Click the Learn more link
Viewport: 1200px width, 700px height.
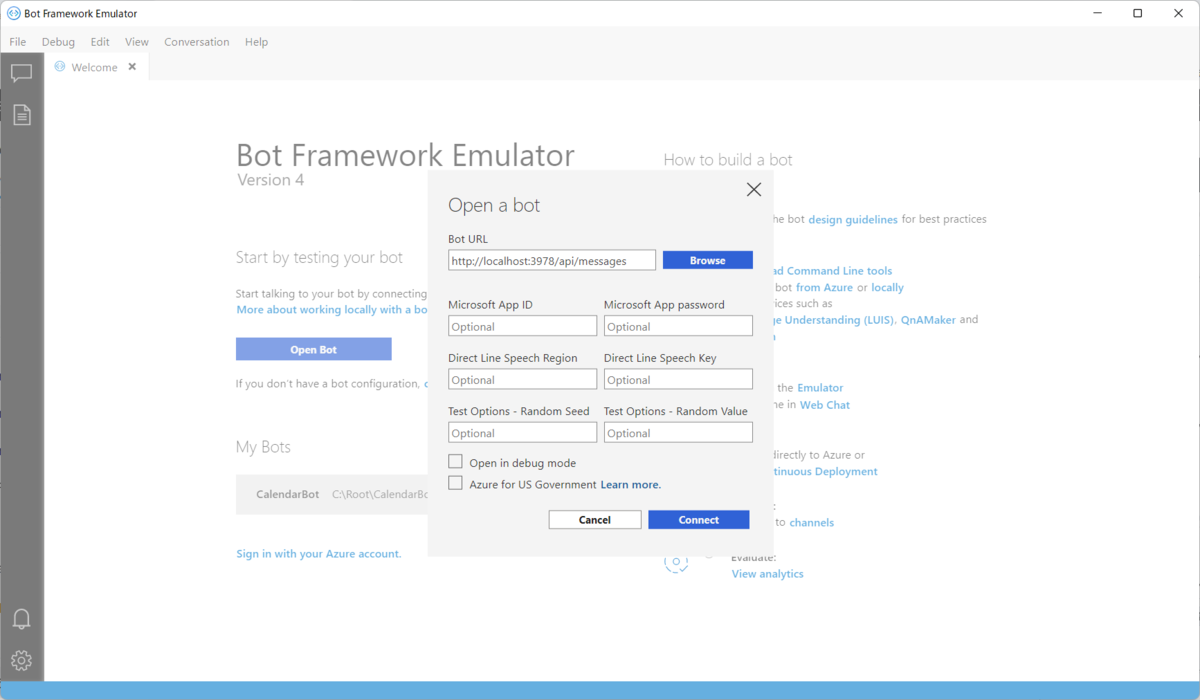(x=630, y=484)
